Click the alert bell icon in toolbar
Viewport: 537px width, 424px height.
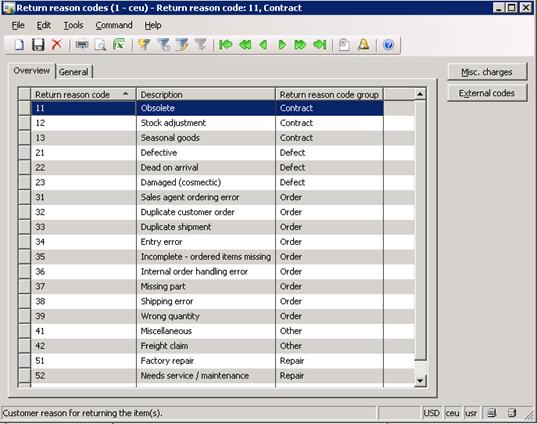(x=363, y=45)
